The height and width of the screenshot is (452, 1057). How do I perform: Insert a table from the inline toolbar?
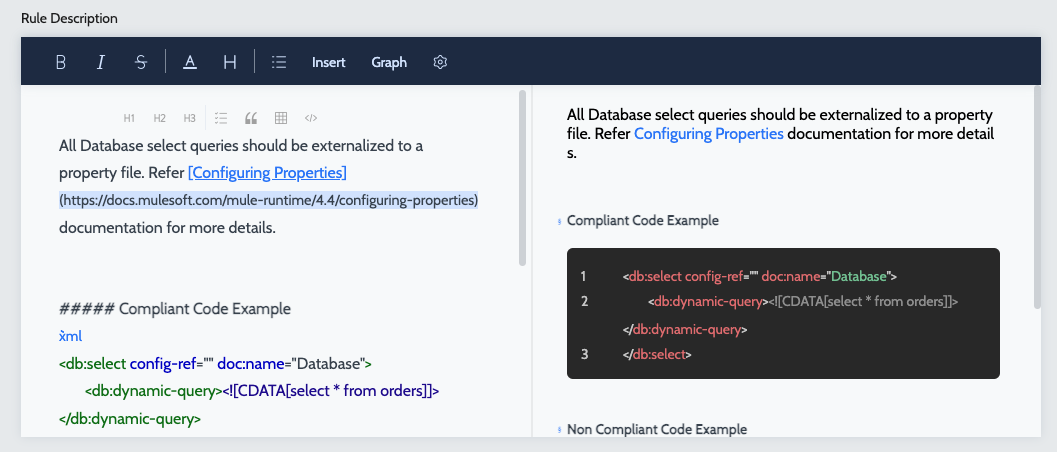281,119
